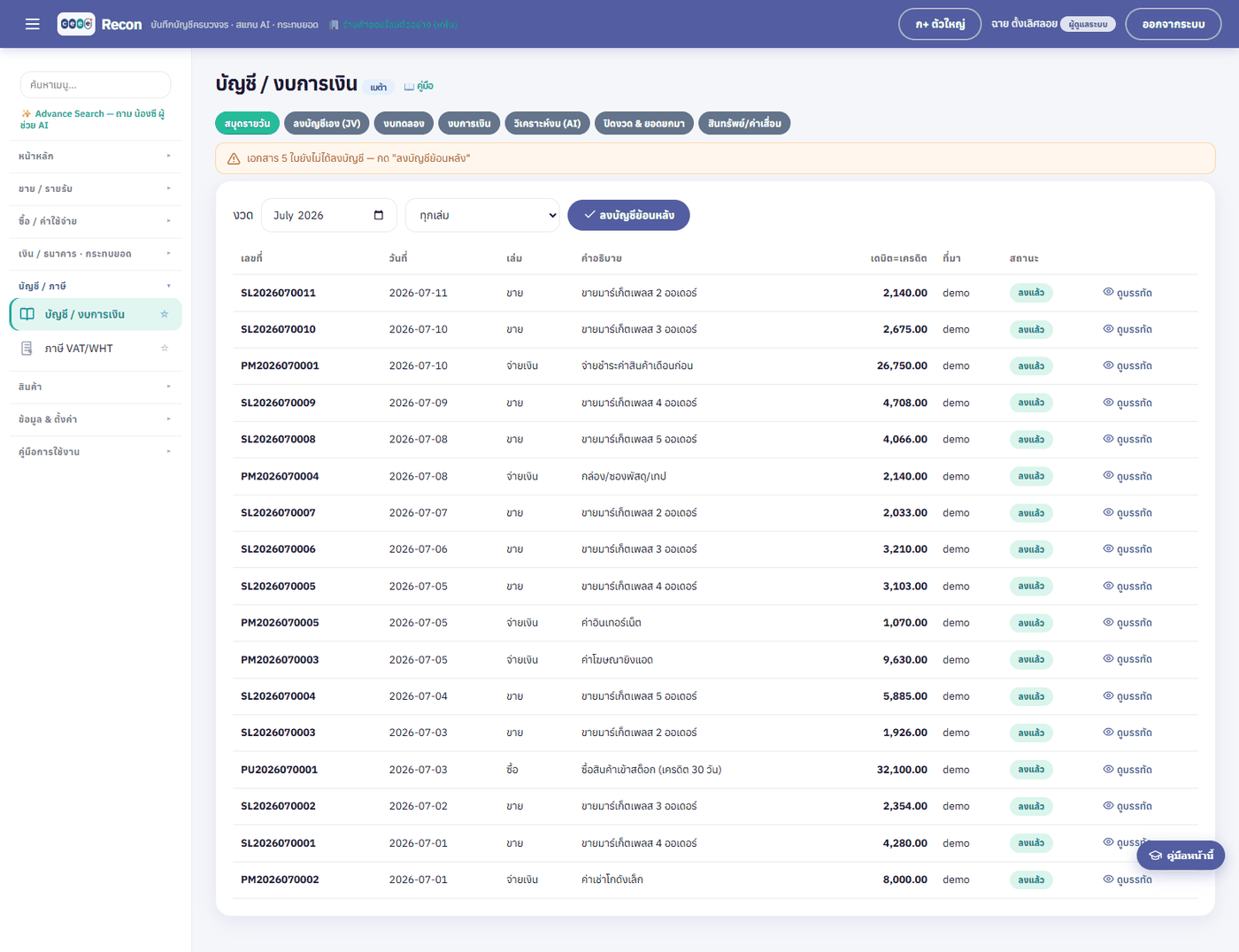
Task: Expand the ขาย / รายรับ sidebar section
Action: coord(95,188)
